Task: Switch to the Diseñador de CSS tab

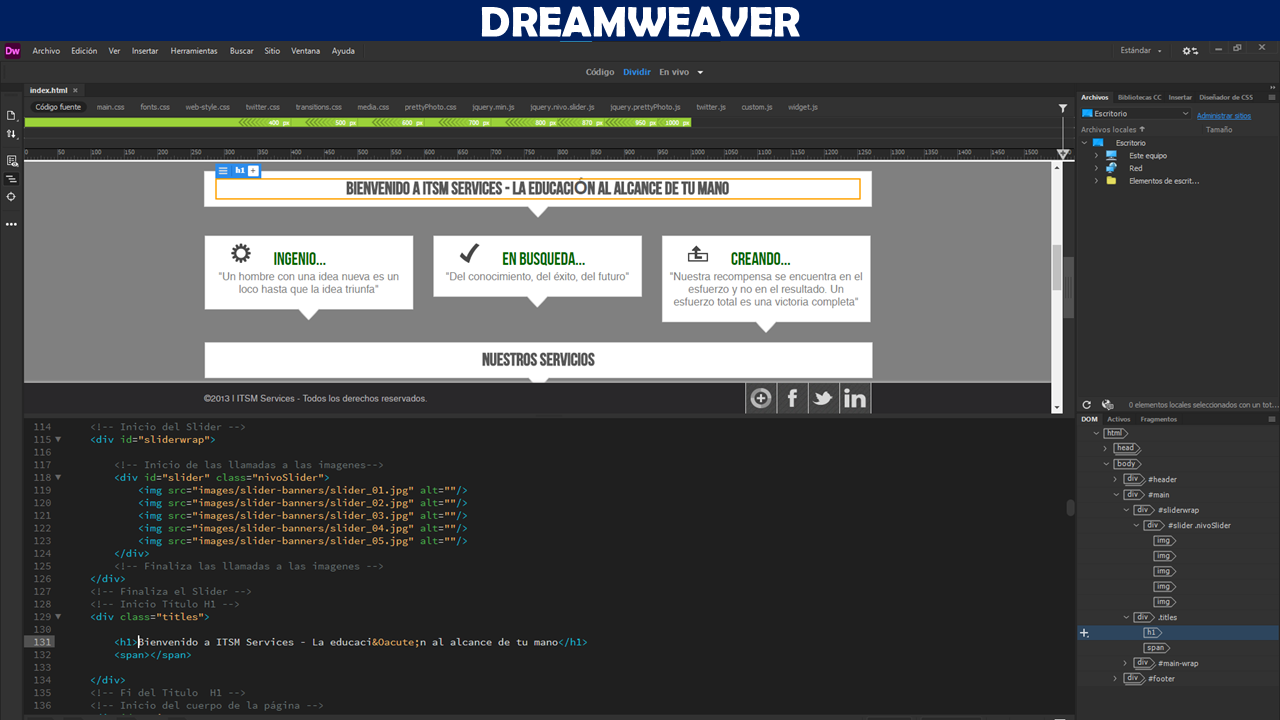Action: tap(1225, 98)
